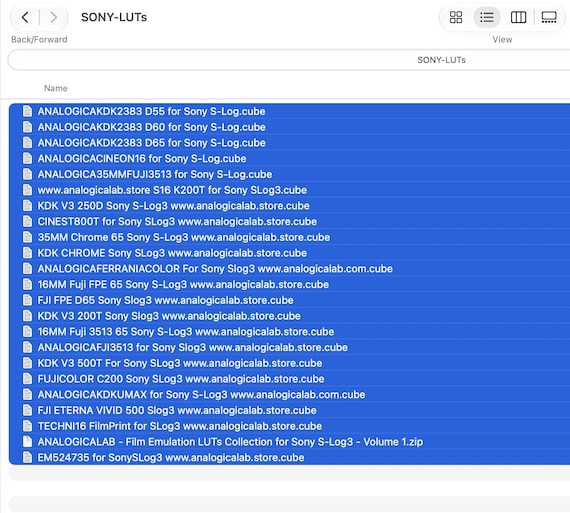Image resolution: width=570 pixels, height=513 pixels.
Task: Click the zip file icon of ANALOGICALAB collection
Action: [27, 442]
